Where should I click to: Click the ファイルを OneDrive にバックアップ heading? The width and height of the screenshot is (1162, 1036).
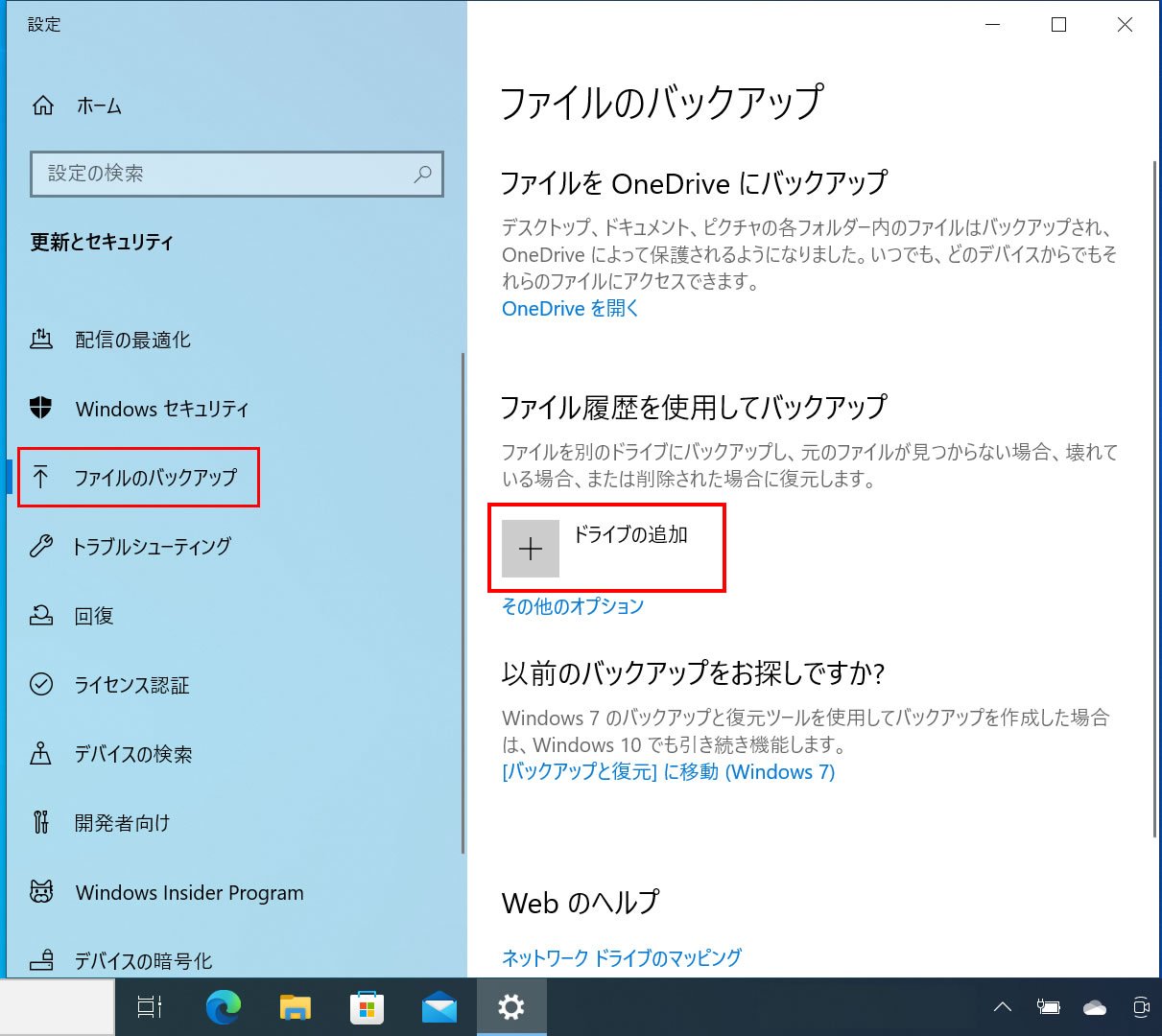click(695, 182)
